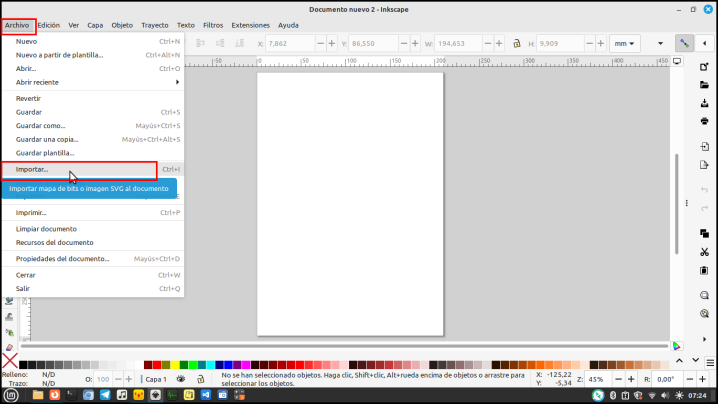718x404 pixels.
Task: Open the palette options hamburger menu
Action: point(710,363)
